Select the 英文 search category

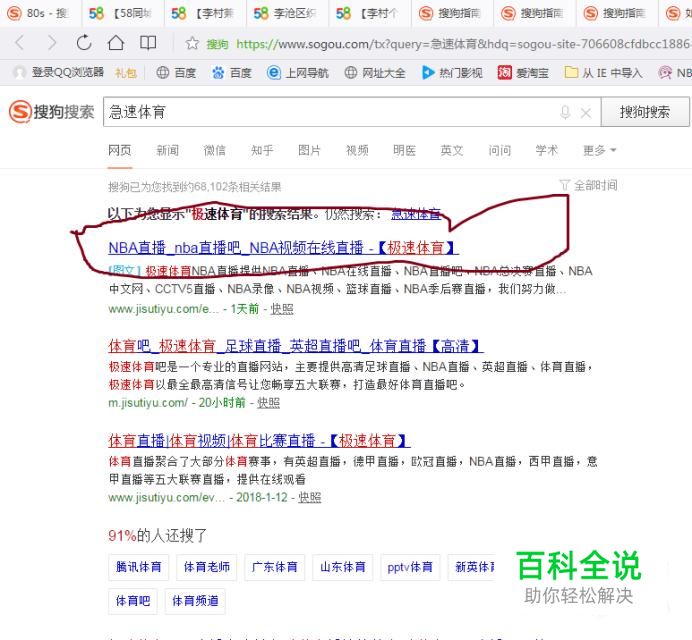(x=452, y=151)
